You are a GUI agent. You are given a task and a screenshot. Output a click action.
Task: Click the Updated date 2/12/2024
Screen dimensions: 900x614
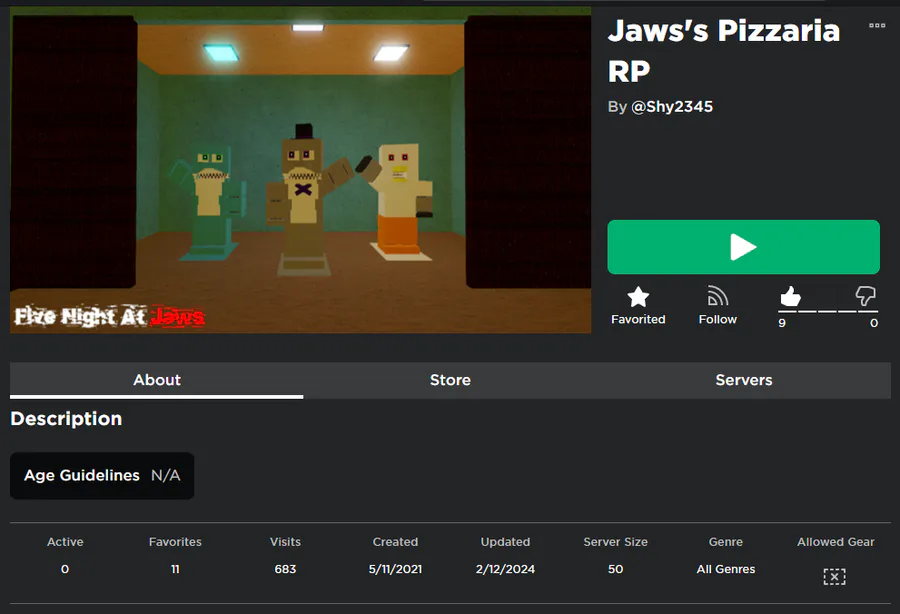pyautogui.click(x=505, y=569)
